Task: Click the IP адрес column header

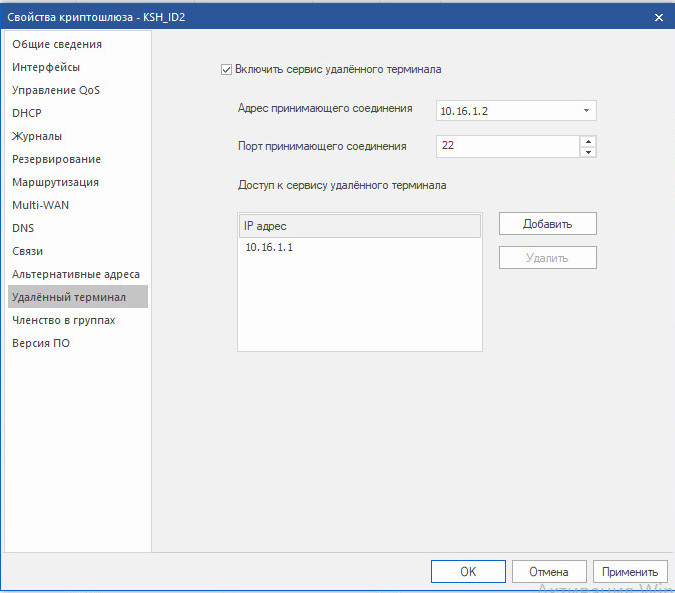Action: point(359,226)
